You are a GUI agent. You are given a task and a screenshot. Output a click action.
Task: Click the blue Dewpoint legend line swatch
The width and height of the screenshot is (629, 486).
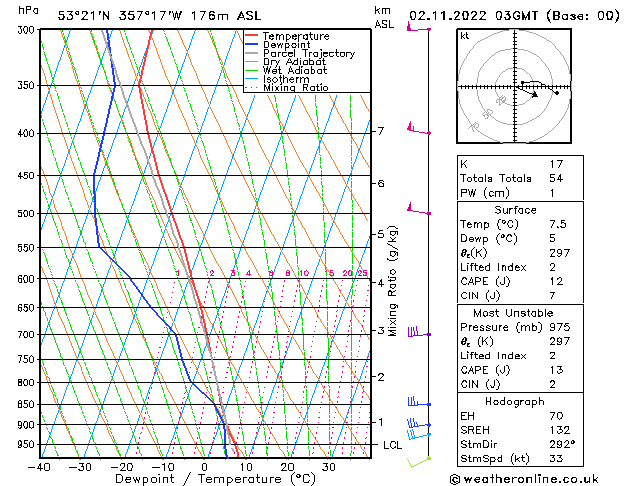pos(252,44)
